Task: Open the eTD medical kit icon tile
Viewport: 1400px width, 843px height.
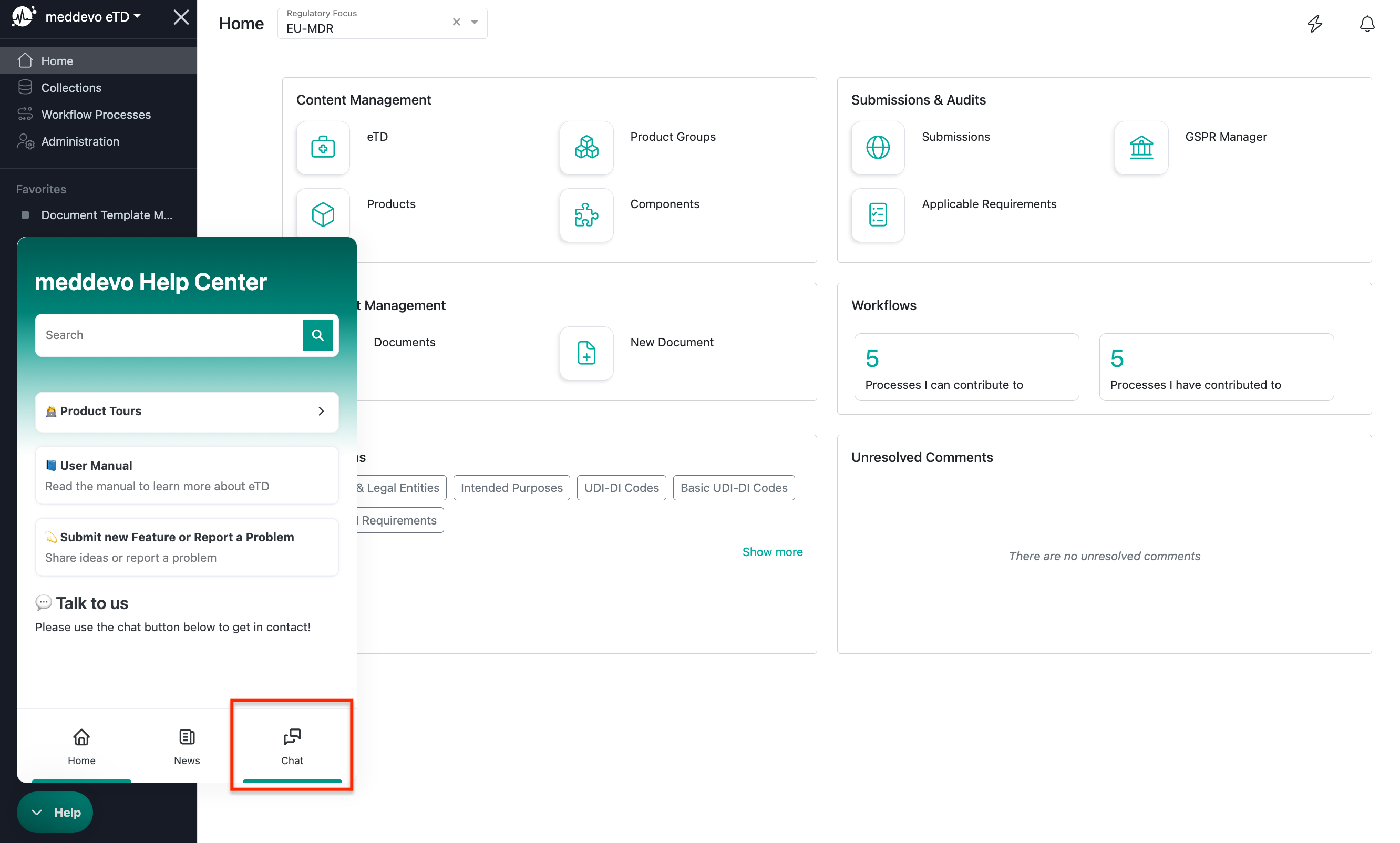Action: click(x=323, y=148)
